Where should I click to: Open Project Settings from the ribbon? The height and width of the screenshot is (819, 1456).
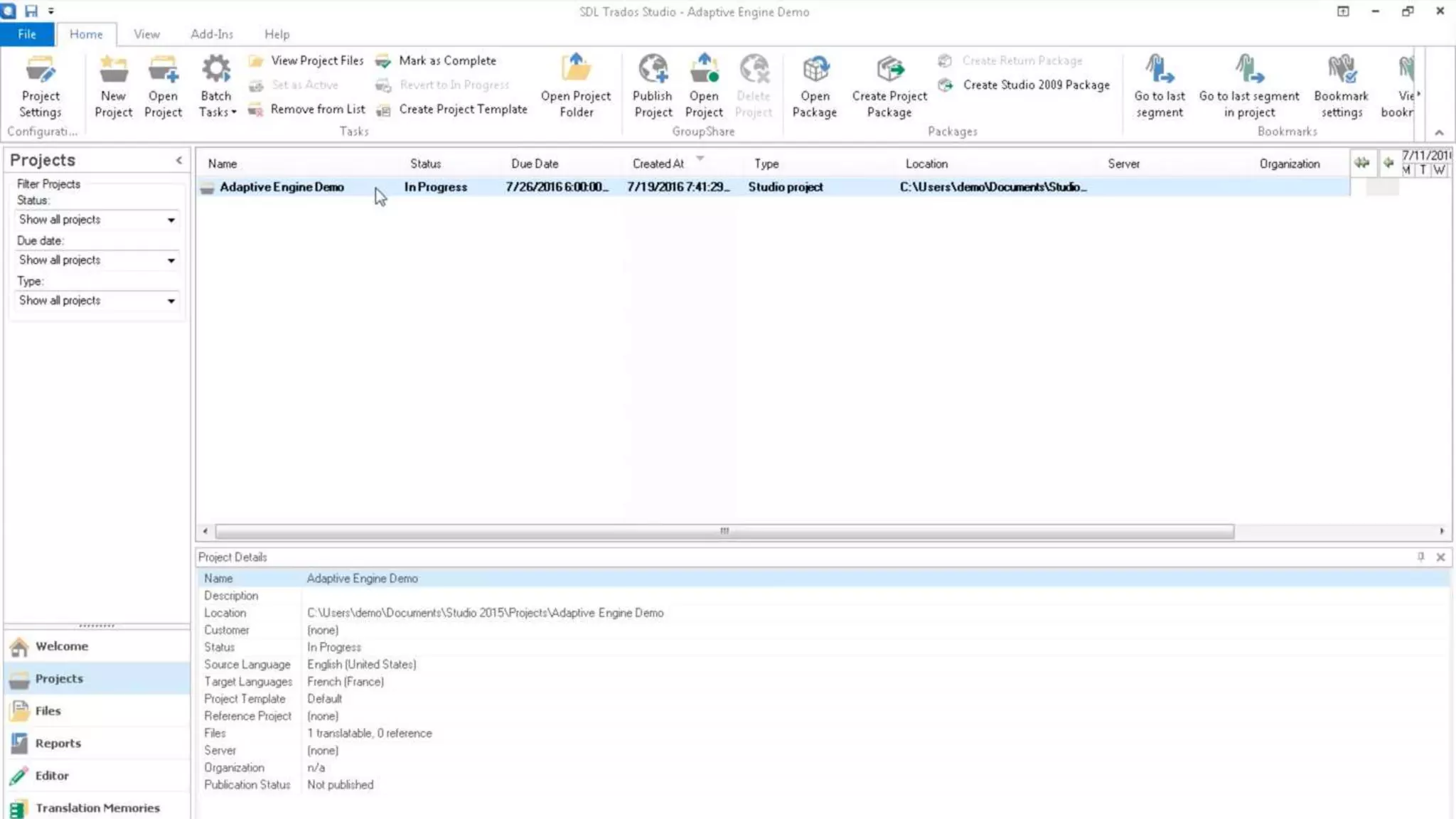click(x=41, y=87)
